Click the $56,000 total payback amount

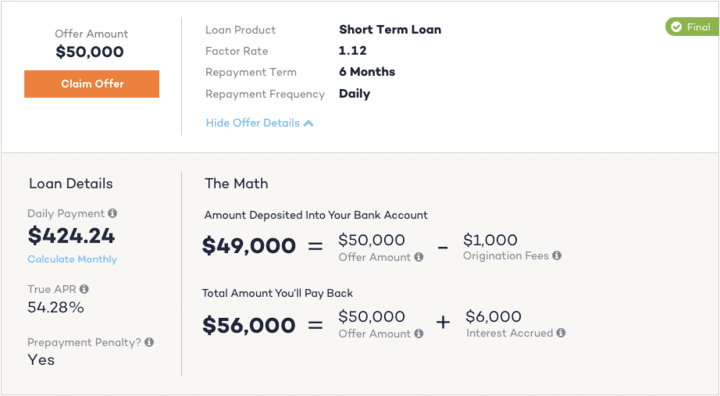click(249, 325)
